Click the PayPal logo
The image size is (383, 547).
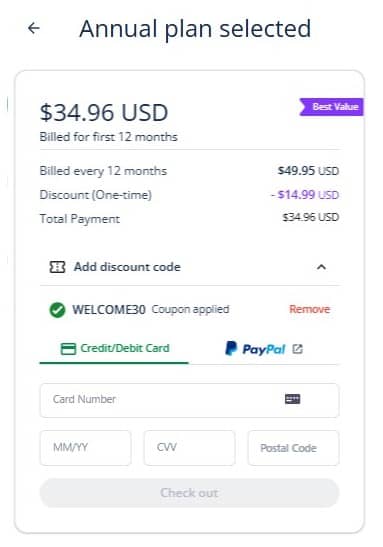click(x=256, y=349)
